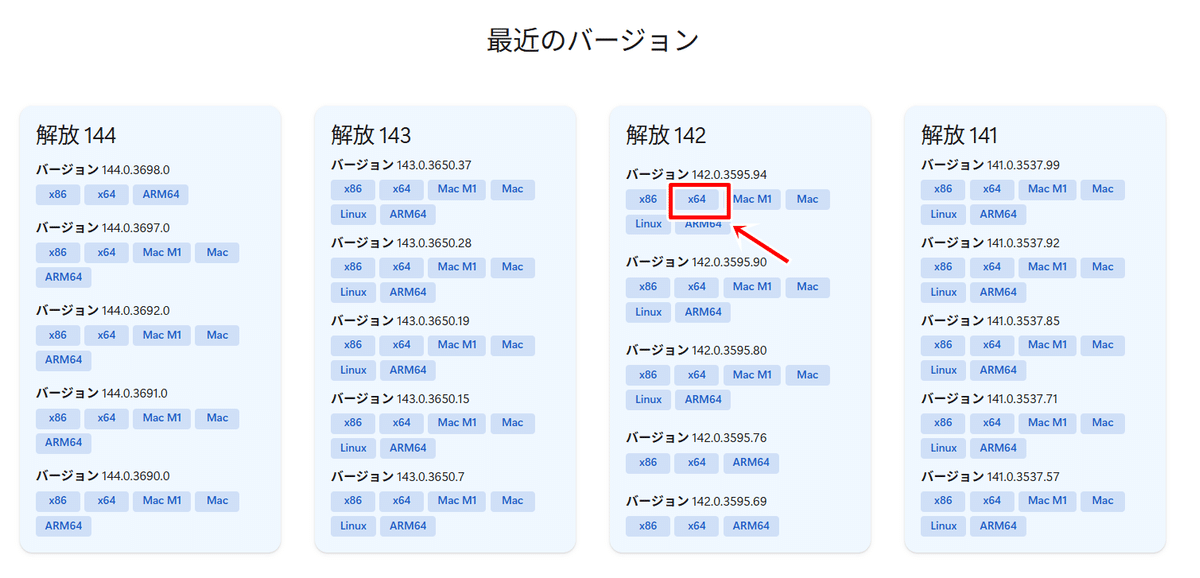
Task: Select ARM64 for version 141.0.3537.85
Action: pos(997,370)
